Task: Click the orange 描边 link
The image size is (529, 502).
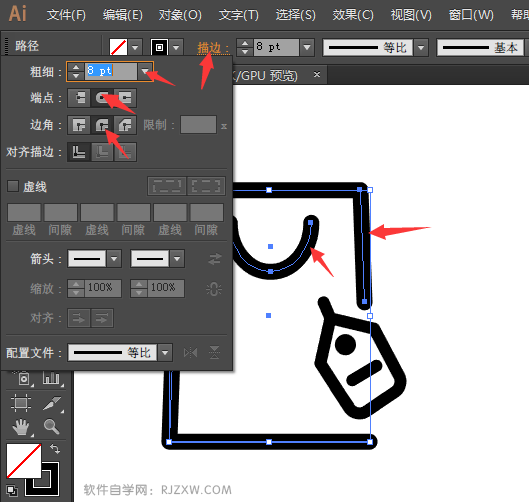Action: pyautogui.click(x=213, y=48)
